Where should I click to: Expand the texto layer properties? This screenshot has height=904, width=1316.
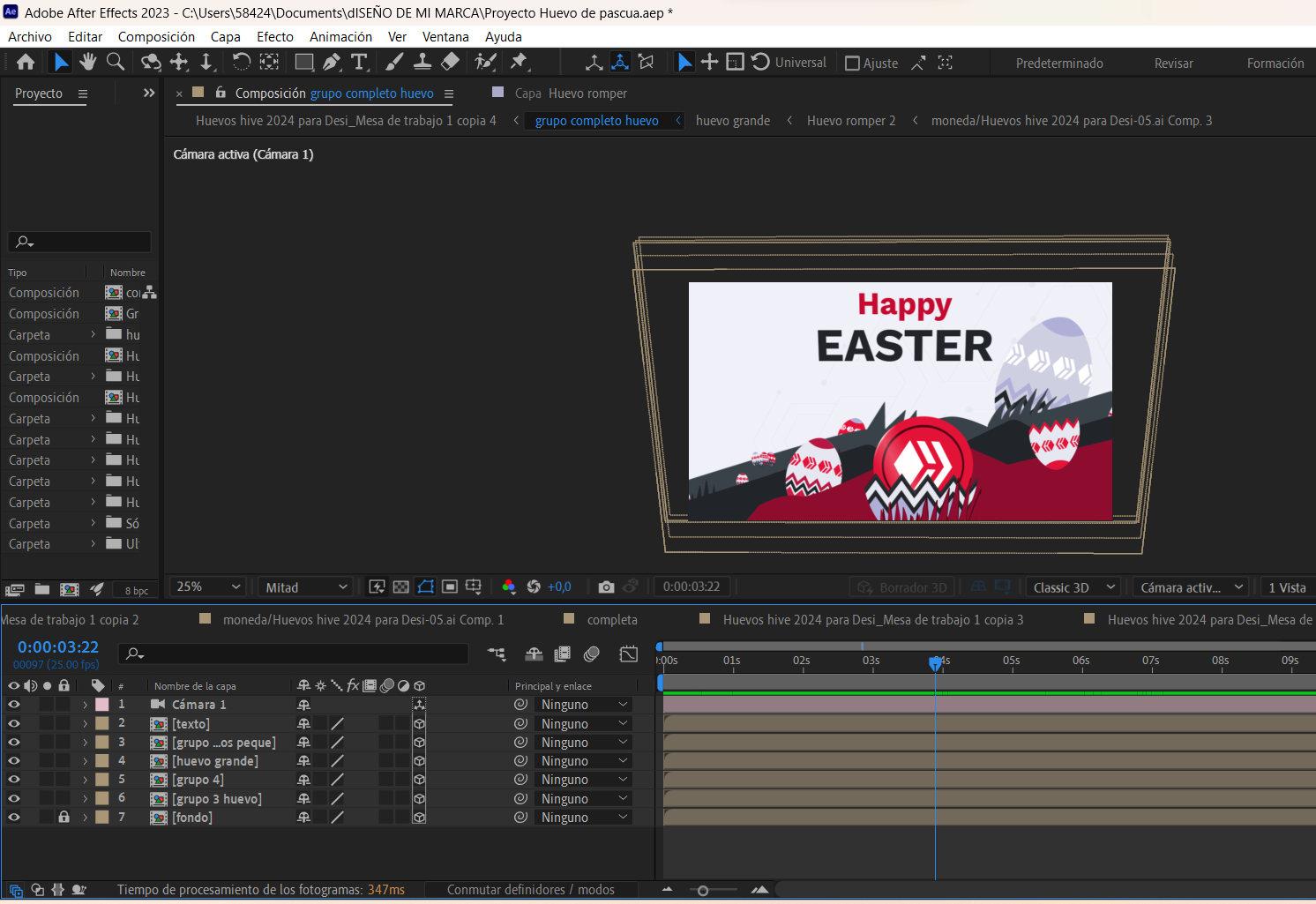click(x=86, y=724)
